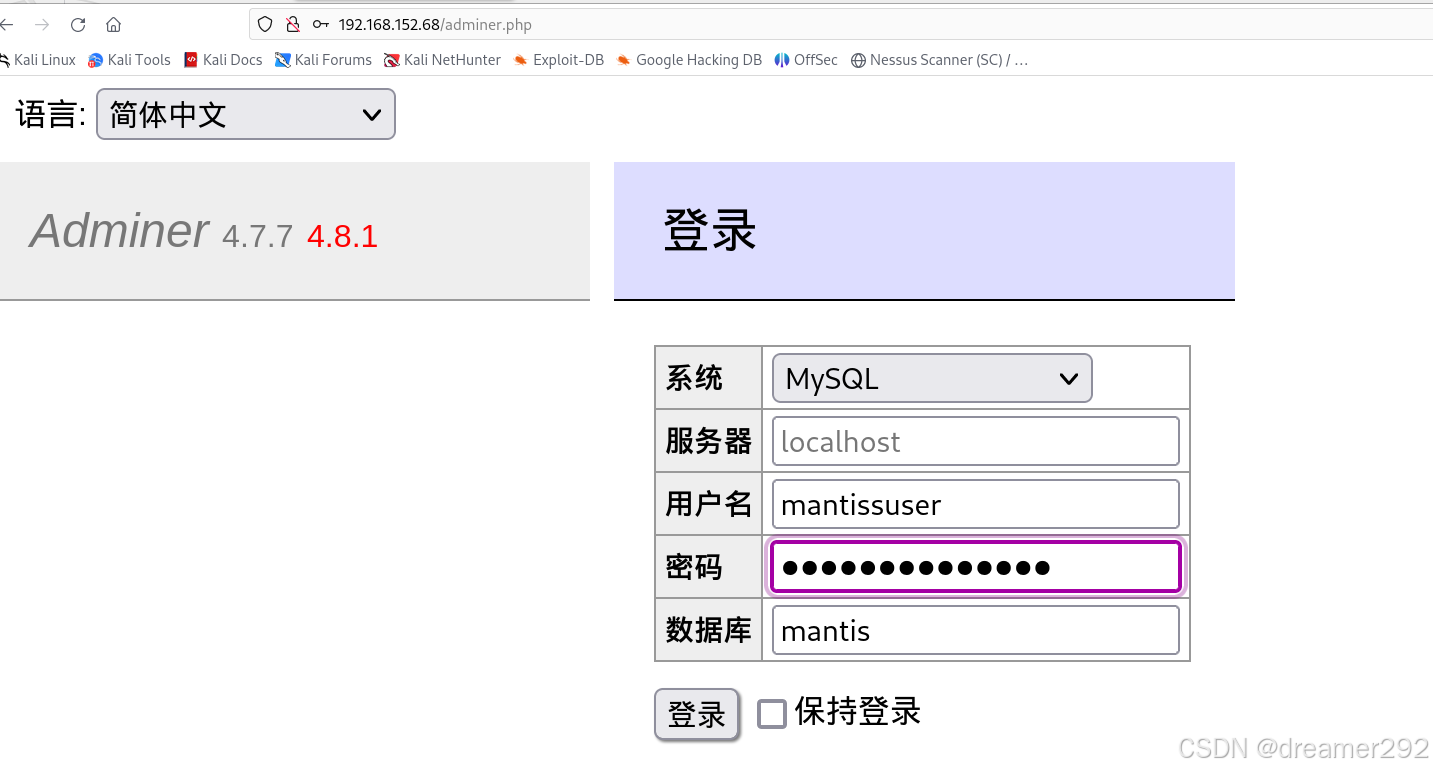Click the 服务器 localhost input field

[976, 441]
